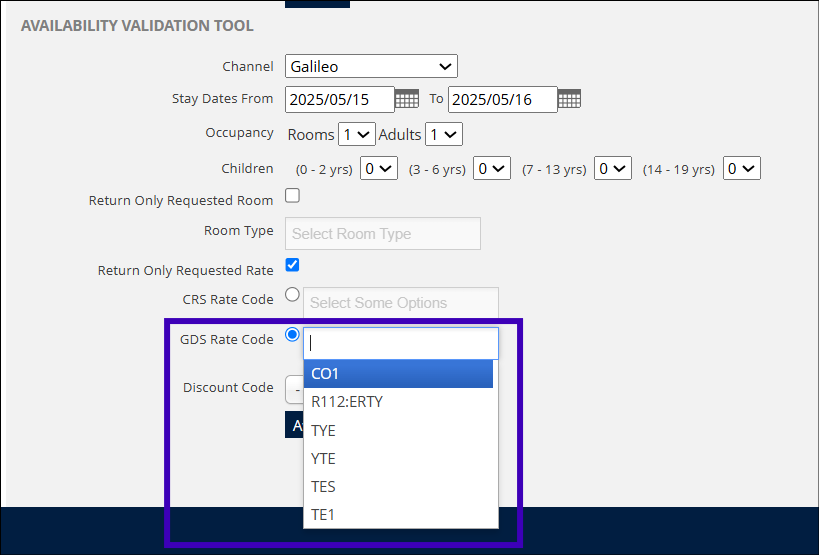
Task: Click the dark blue button under Discount Code
Action: [294, 425]
